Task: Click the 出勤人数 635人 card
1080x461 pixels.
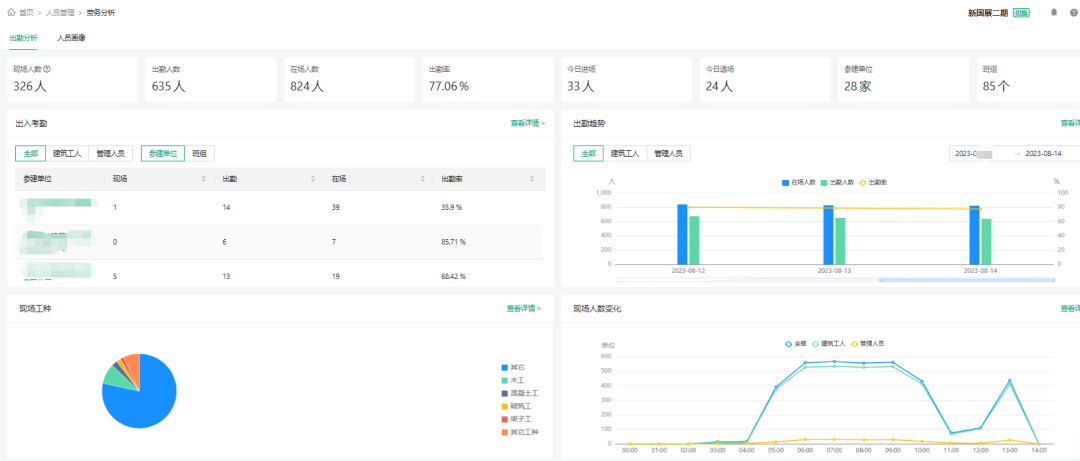Action: pyautogui.click(x=211, y=80)
